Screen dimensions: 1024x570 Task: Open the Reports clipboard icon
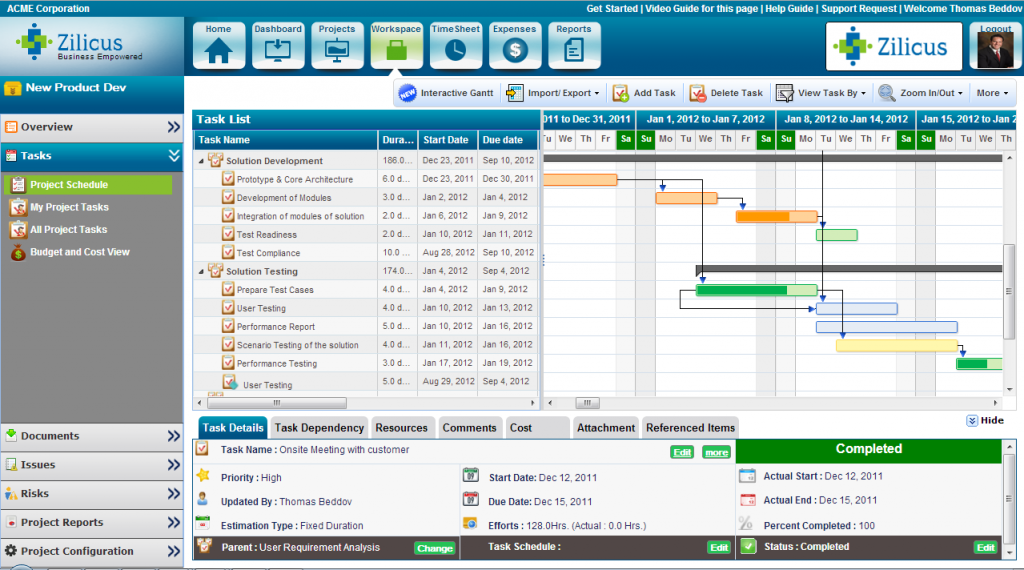pyautogui.click(x=573, y=46)
